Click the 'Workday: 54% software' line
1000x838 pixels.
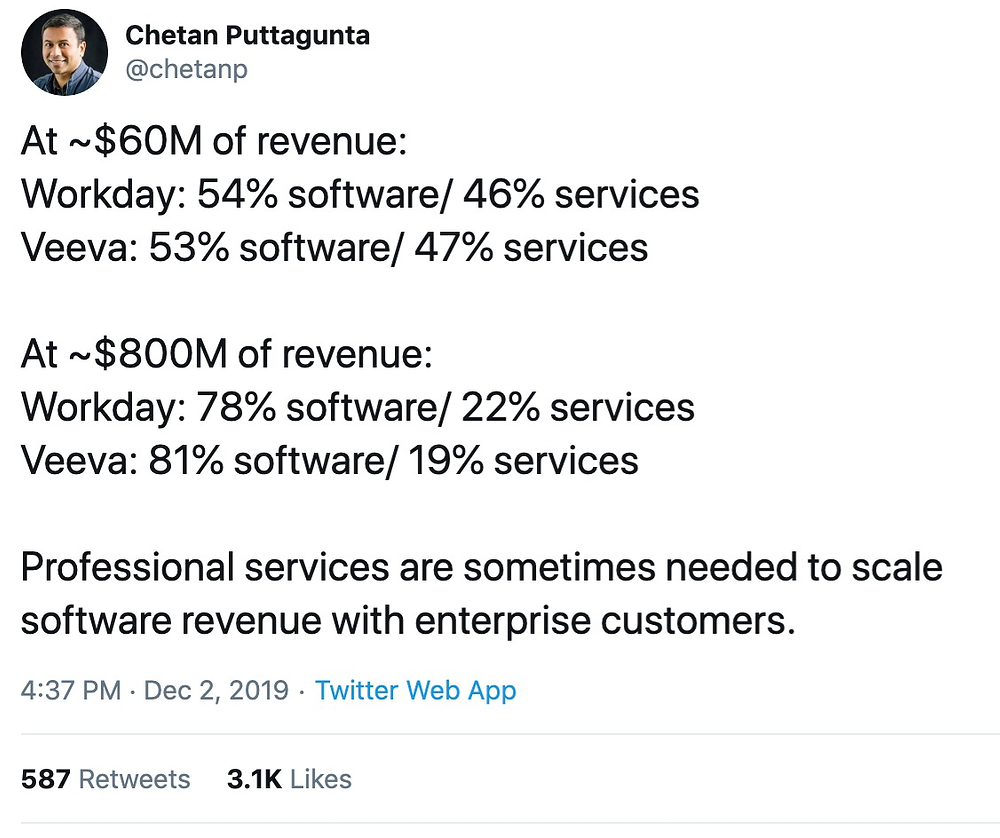coord(360,195)
